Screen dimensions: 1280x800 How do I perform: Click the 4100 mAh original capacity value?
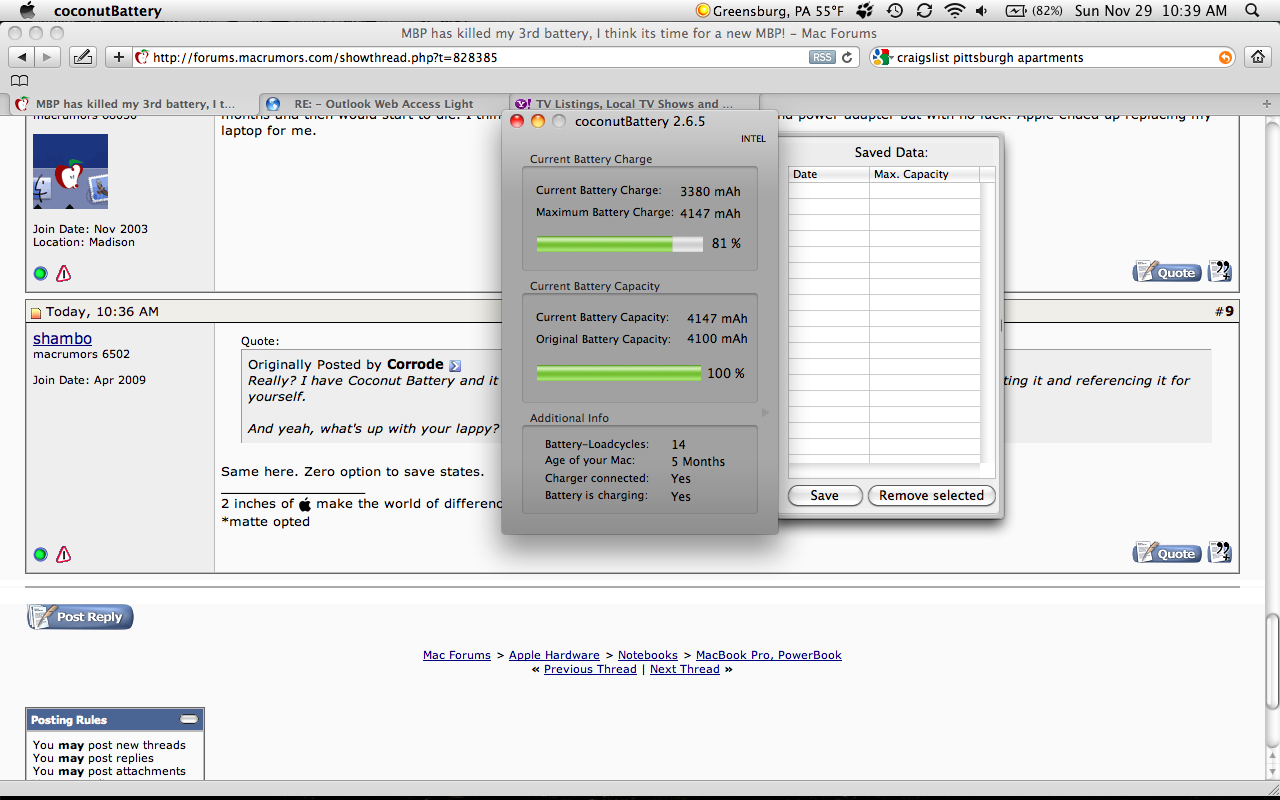click(717, 339)
